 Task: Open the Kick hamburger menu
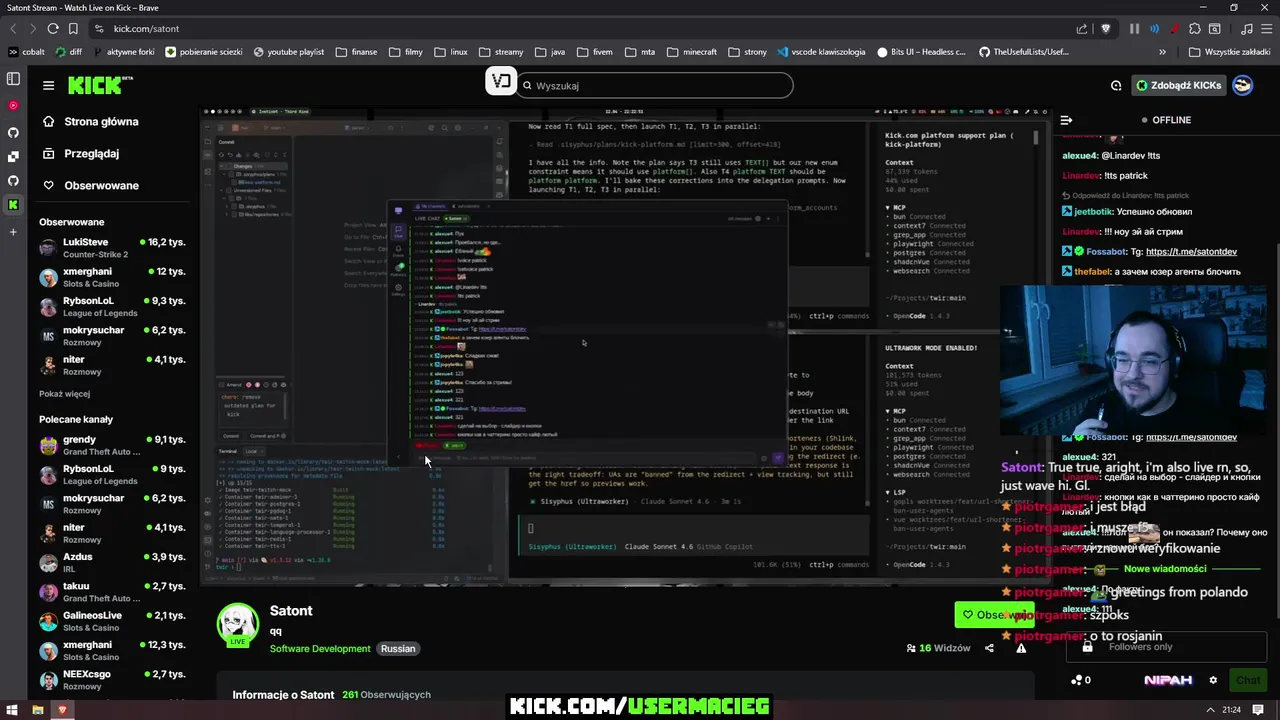(x=48, y=85)
